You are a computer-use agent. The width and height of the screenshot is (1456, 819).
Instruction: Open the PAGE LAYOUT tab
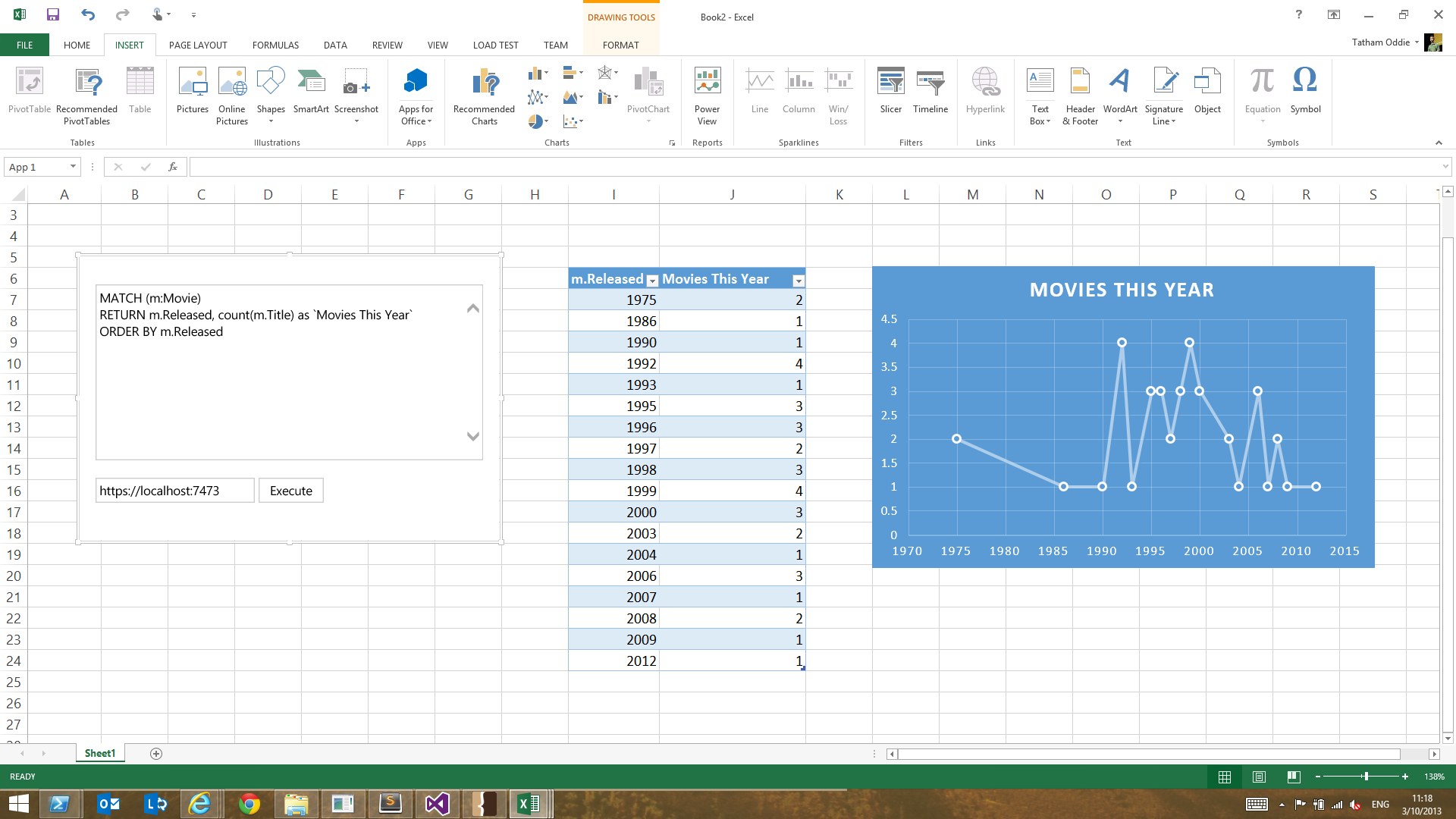[x=198, y=45]
